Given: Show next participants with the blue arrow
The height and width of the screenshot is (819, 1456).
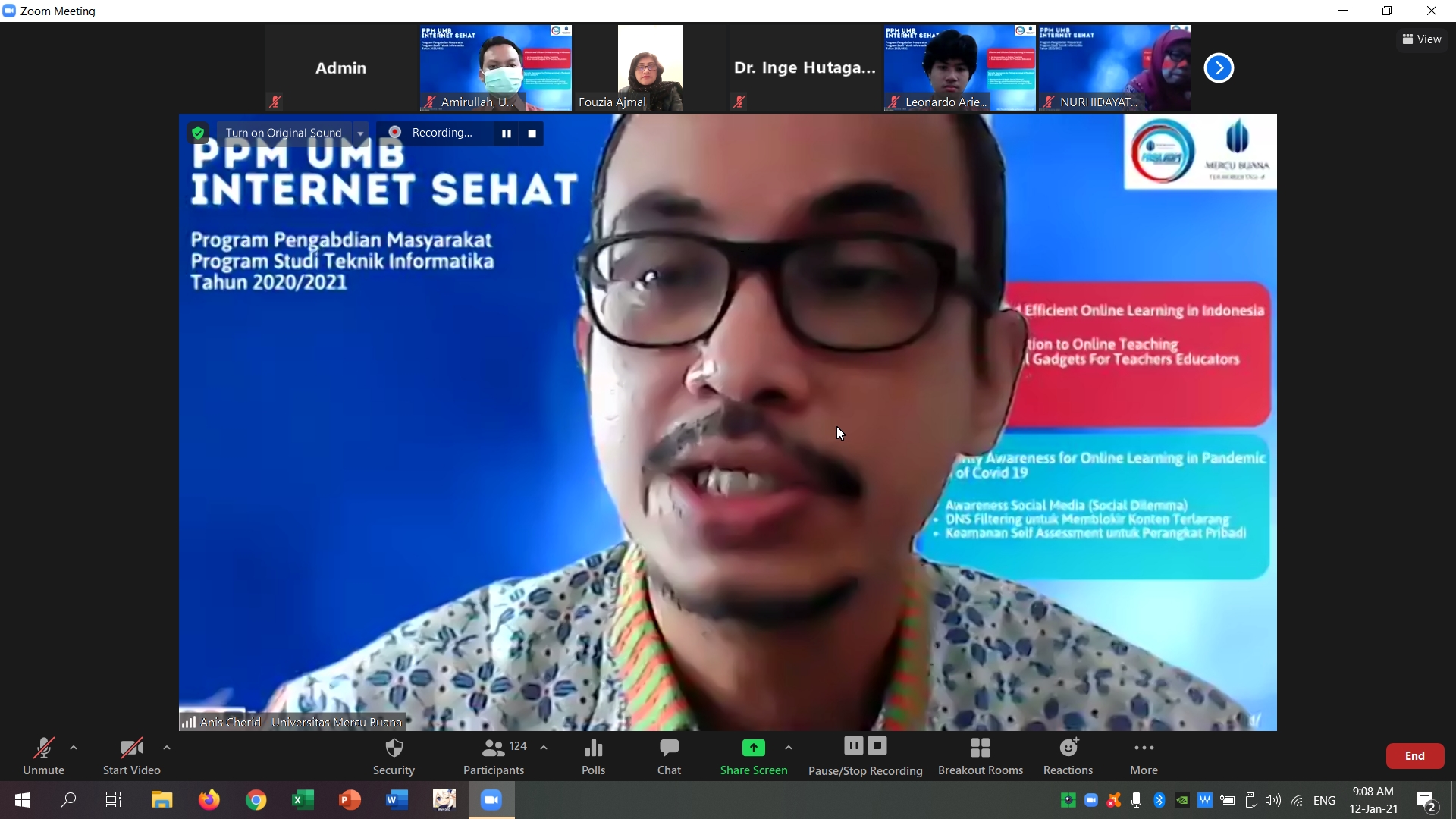Looking at the screenshot, I should (1219, 68).
